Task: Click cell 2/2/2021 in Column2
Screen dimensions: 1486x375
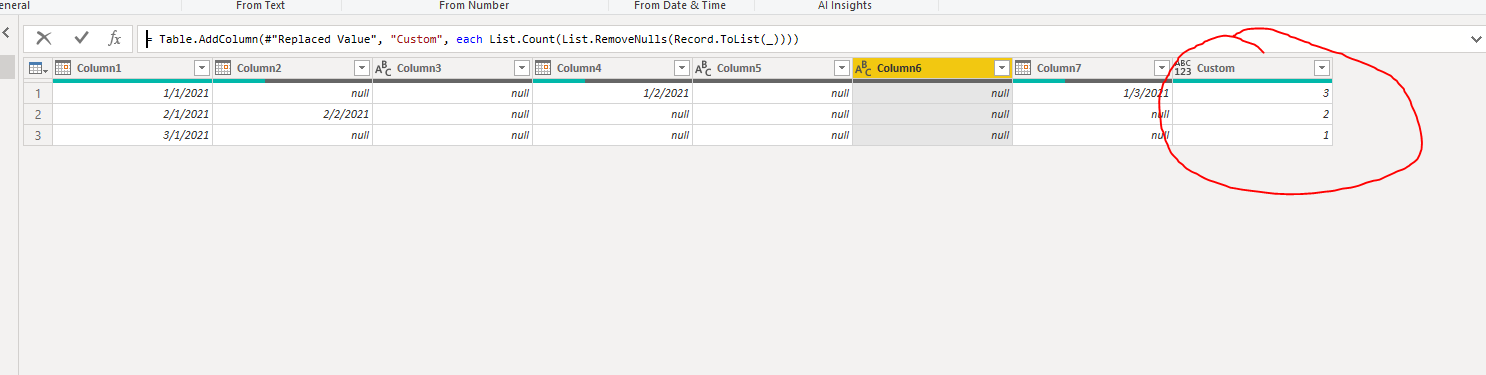Action: coord(292,114)
